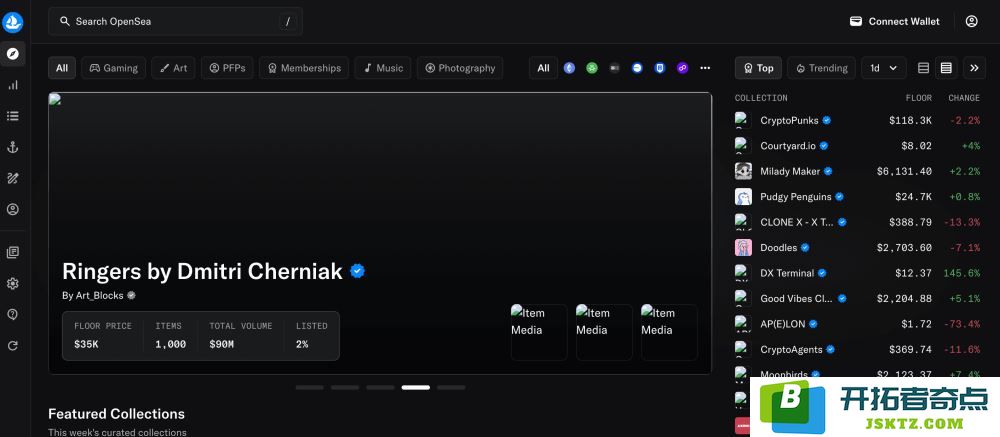The height and width of the screenshot is (437, 1000).
Task: Open the CryptoAgents collection row
Action: tap(857, 350)
